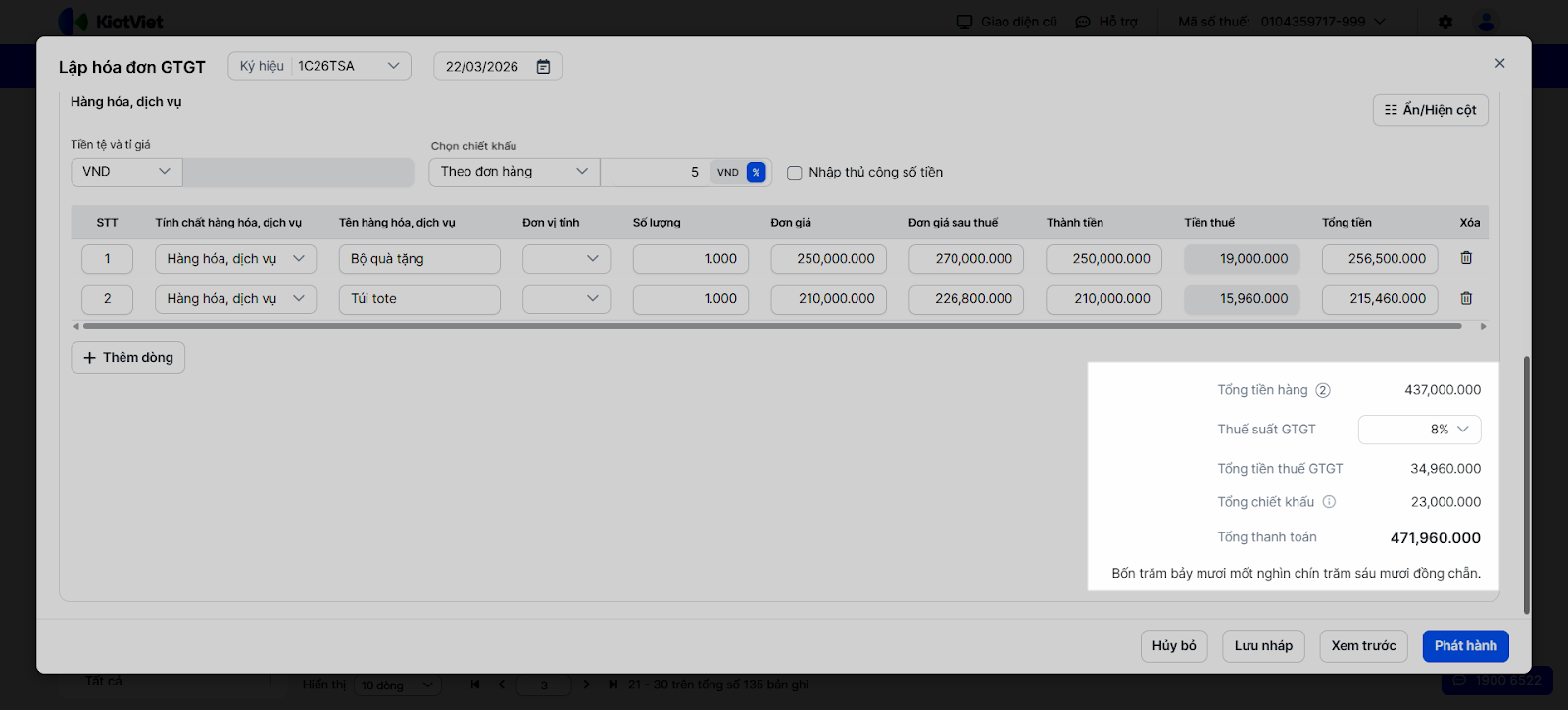The image size is (1568, 710).
Task: Click the Xem trước preview button
Action: coord(1363,646)
